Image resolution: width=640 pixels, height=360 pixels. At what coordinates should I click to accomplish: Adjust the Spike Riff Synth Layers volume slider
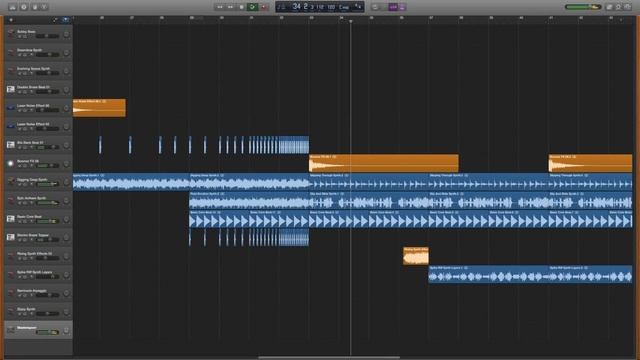click(x=47, y=277)
